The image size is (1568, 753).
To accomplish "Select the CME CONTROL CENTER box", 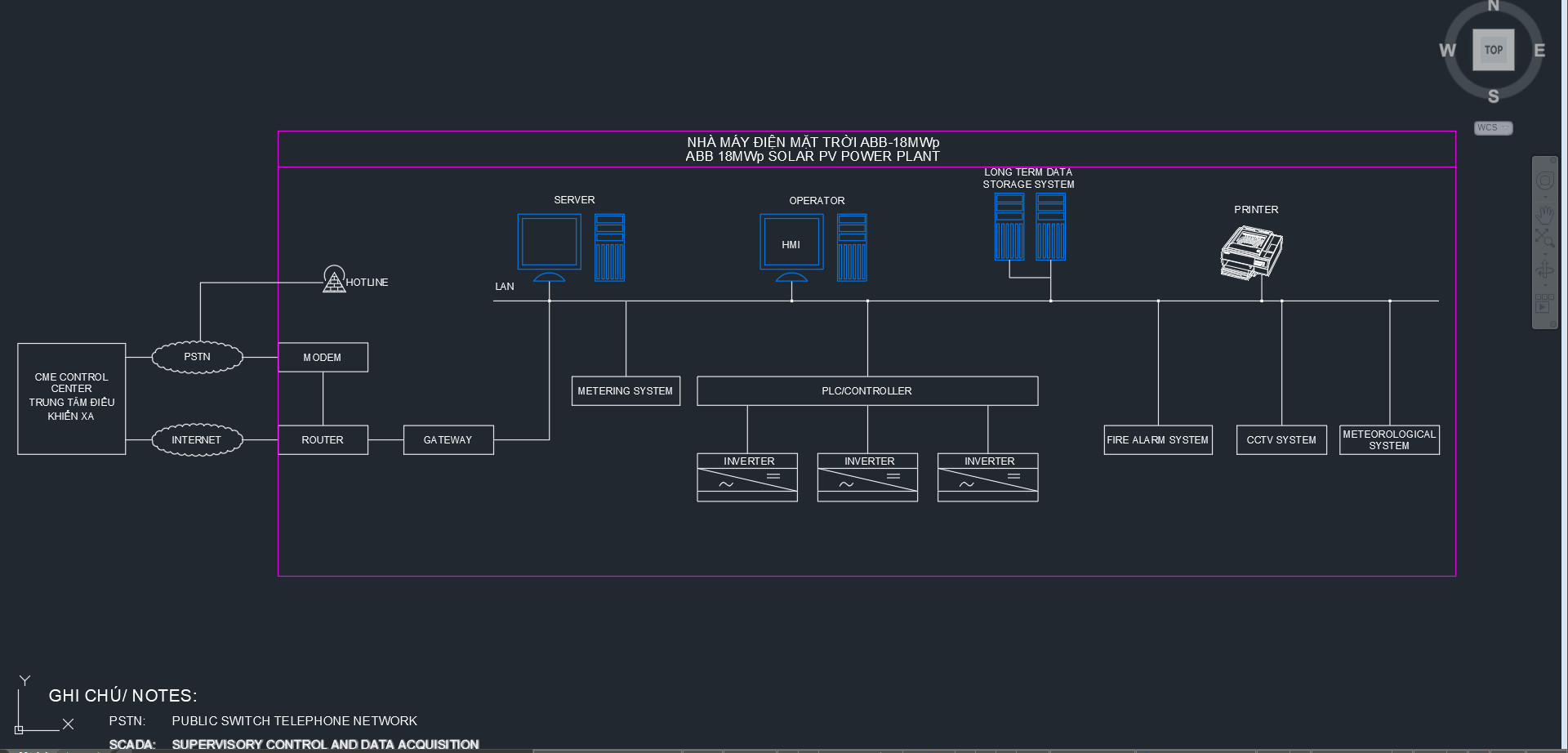I will pos(72,399).
